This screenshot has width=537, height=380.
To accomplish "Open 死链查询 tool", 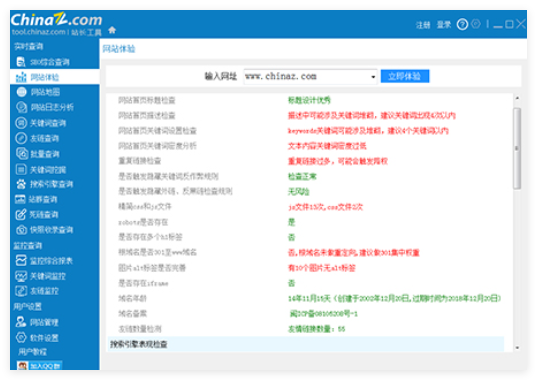I will pyautogui.click(x=37, y=215).
